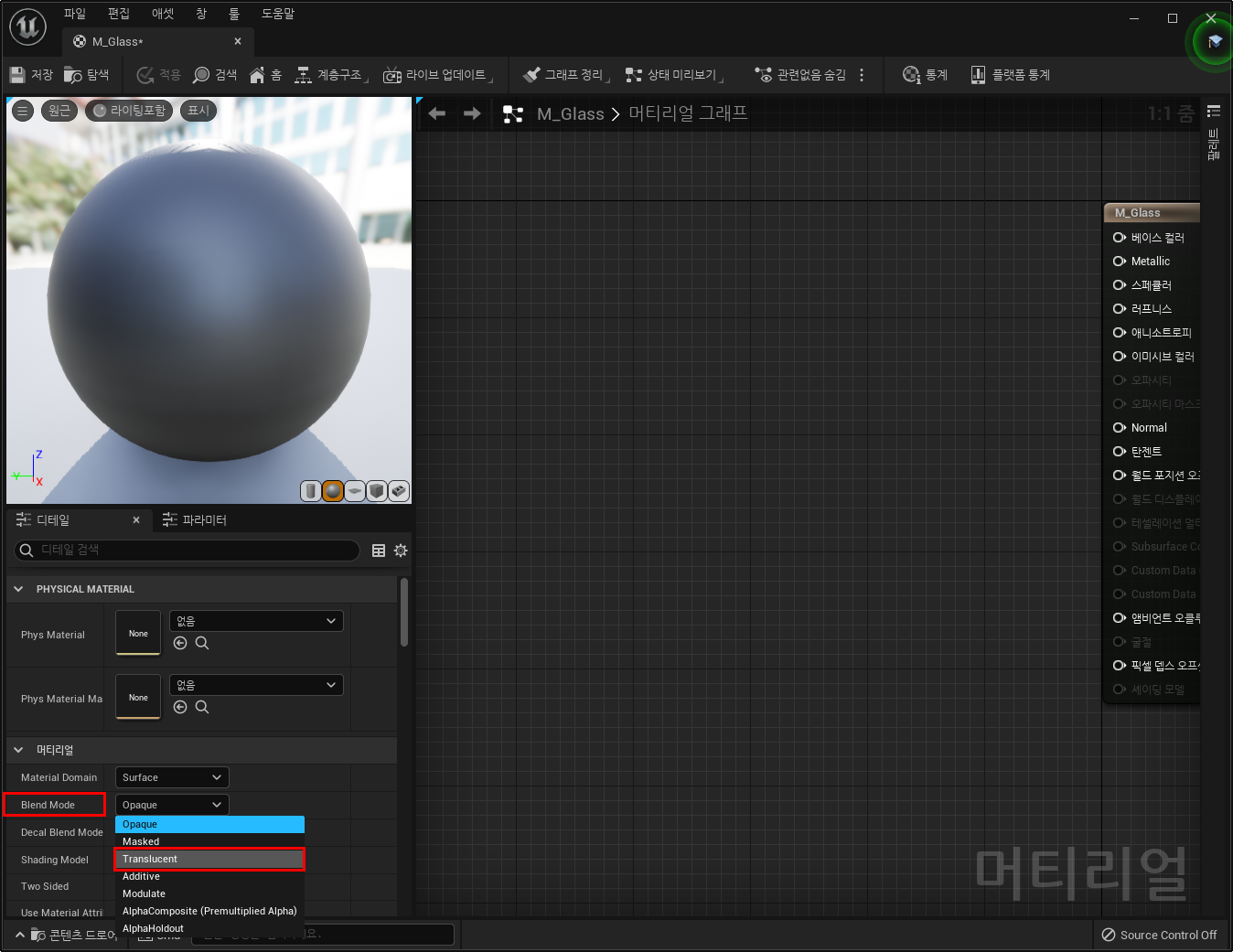Open the 원근 perspective view dropdown
This screenshot has height=952, width=1233.
[x=59, y=111]
